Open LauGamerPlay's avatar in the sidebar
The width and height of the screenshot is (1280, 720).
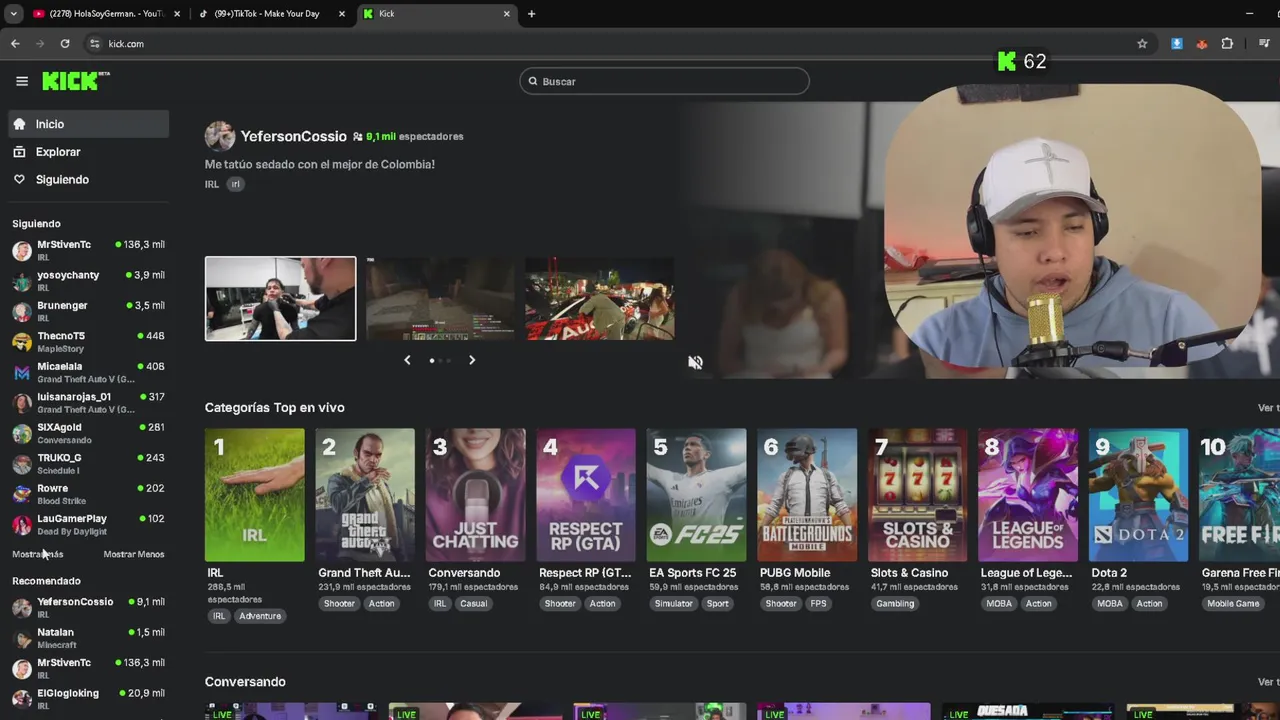click(22, 524)
